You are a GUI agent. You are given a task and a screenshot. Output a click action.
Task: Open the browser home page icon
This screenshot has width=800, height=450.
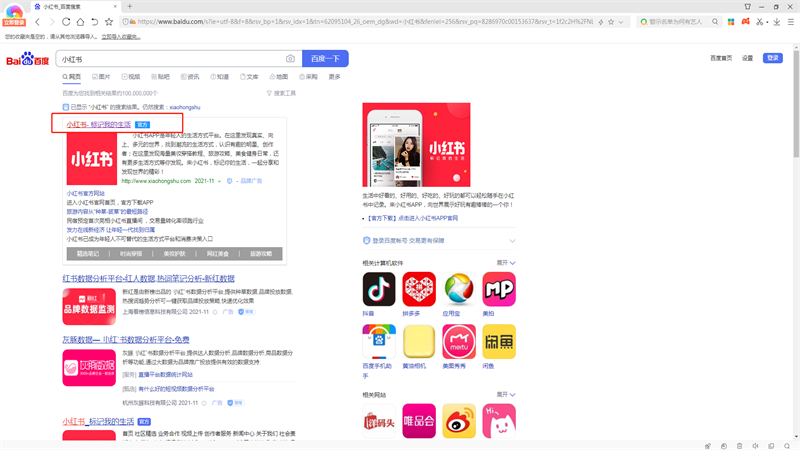tap(80, 22)
